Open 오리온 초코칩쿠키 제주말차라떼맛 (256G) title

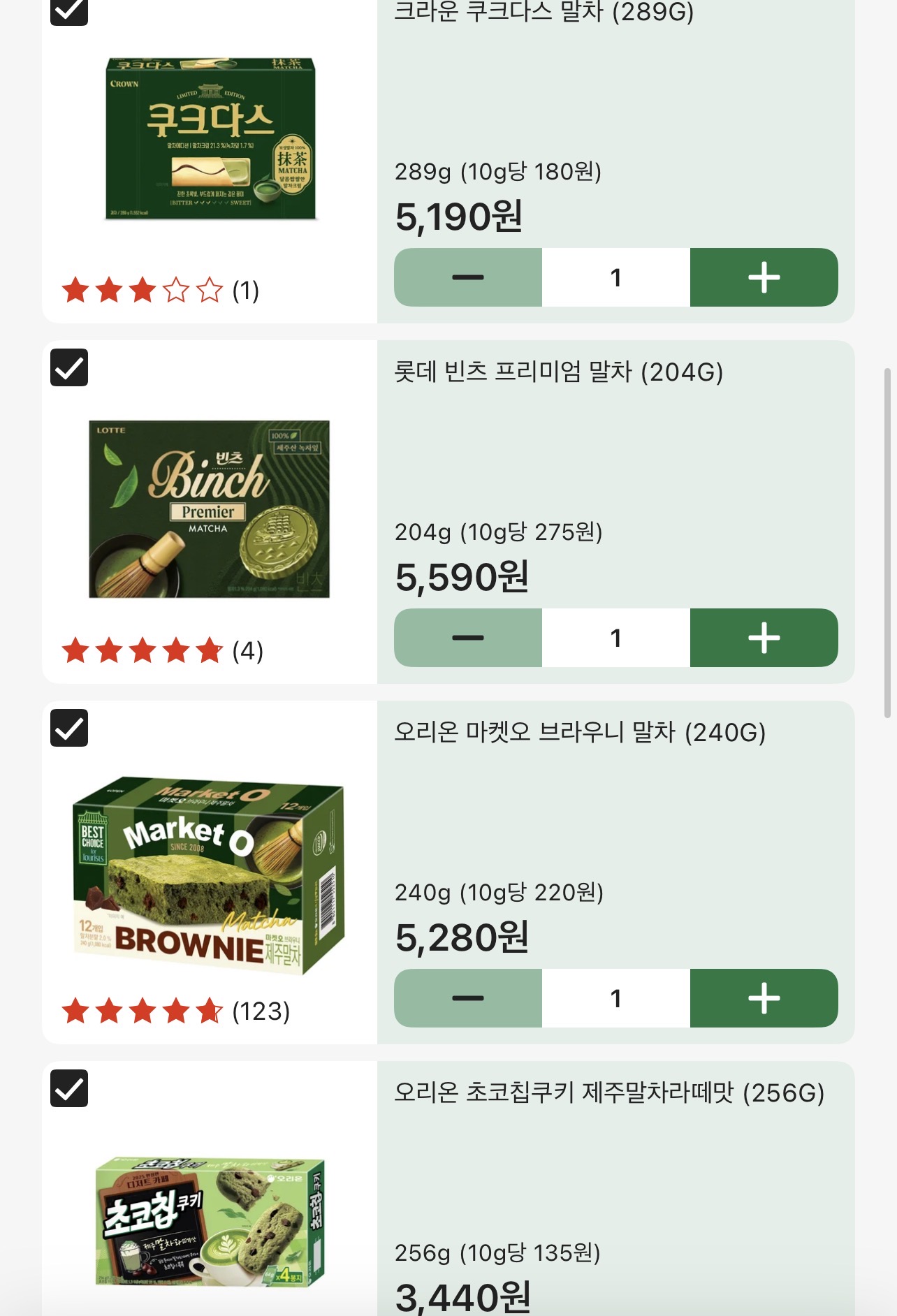[x=609, y=1092]
